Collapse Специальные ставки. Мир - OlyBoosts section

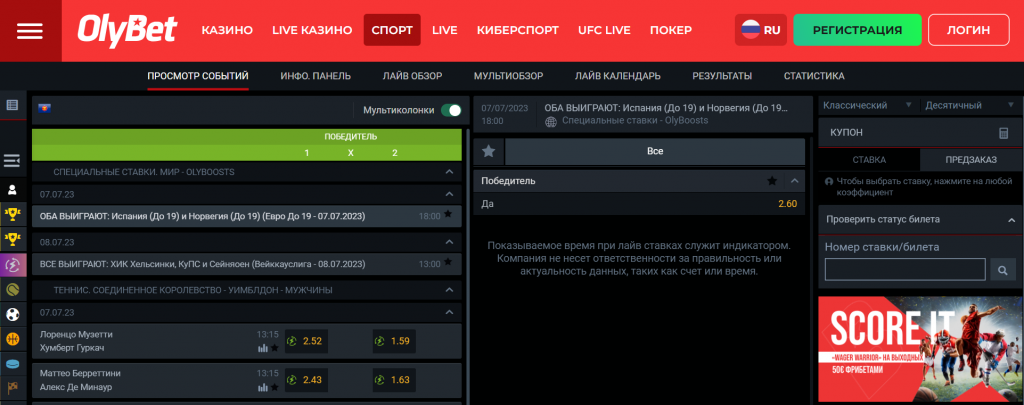point(449,172)
